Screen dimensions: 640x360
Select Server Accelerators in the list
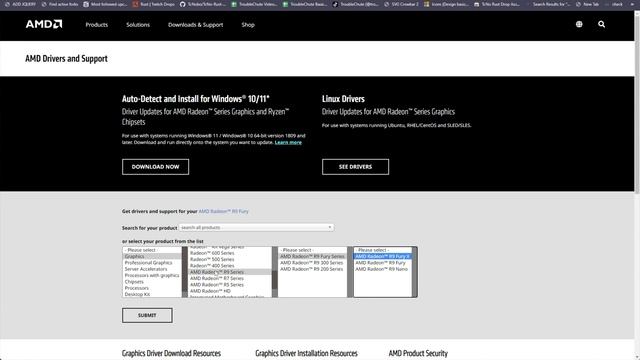pyautogui.click(x=152, y=269)
